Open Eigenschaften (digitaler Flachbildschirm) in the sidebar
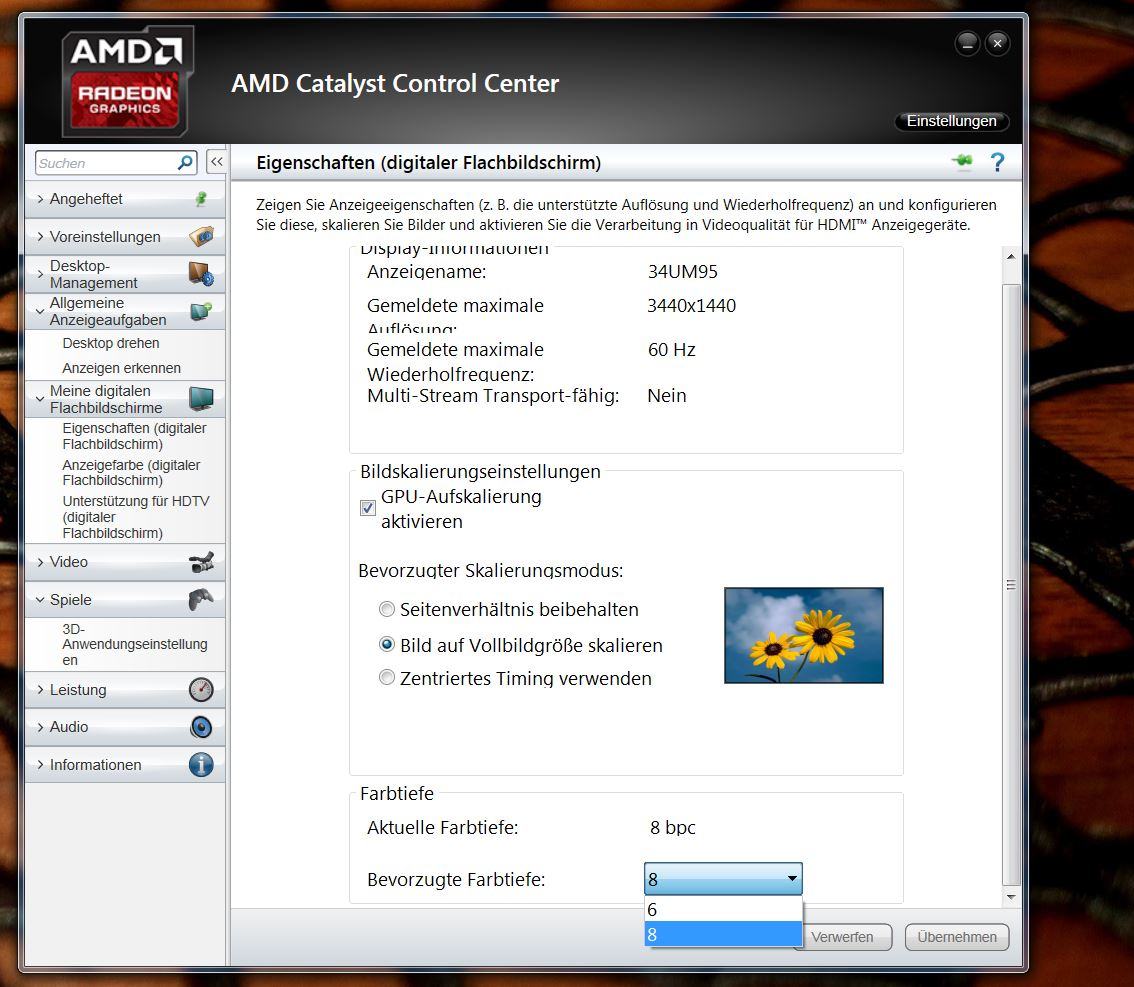1134x987 pixels. pos(135,436)
